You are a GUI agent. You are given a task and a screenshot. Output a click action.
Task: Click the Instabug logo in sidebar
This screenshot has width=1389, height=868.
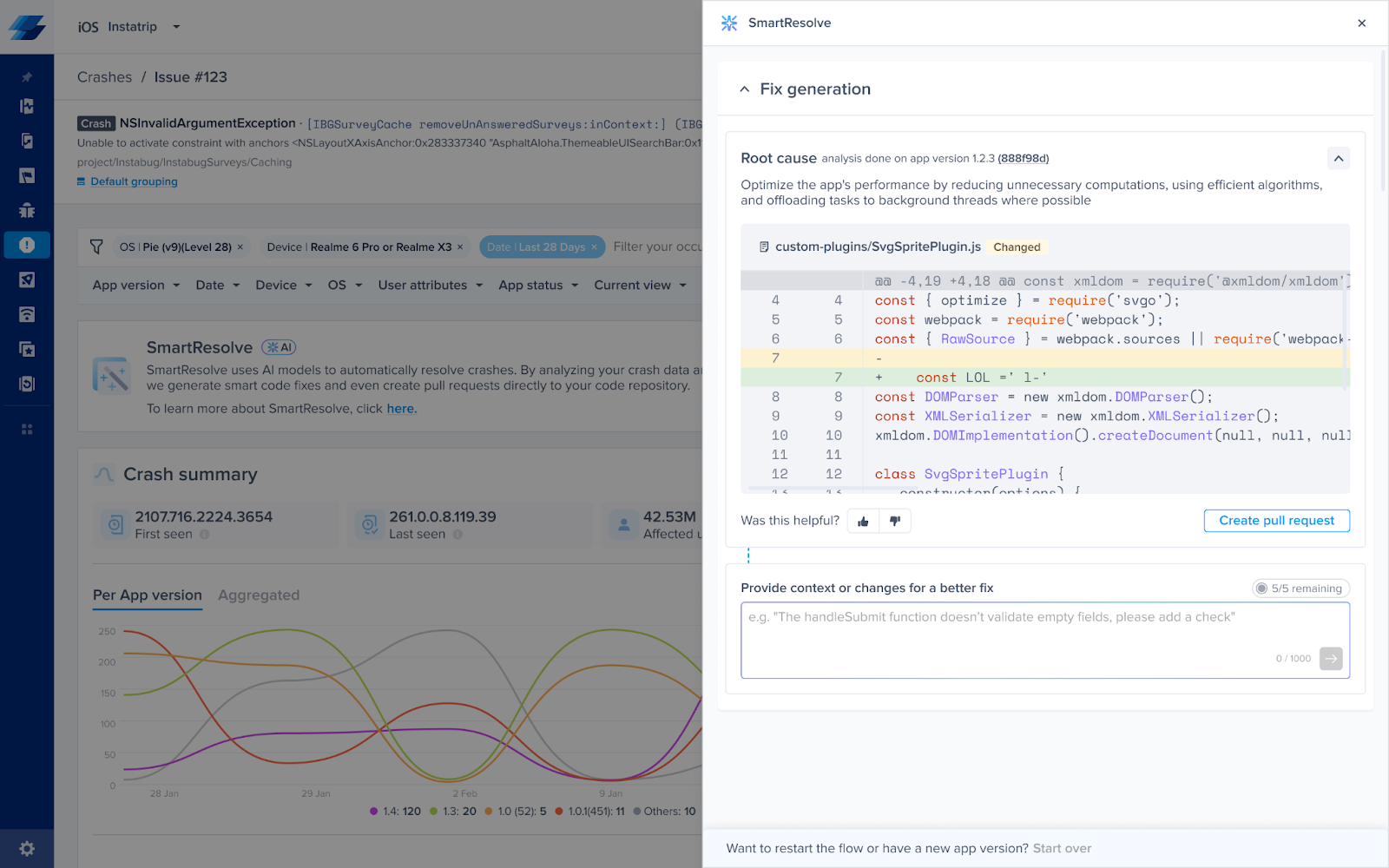pos(27,27)
